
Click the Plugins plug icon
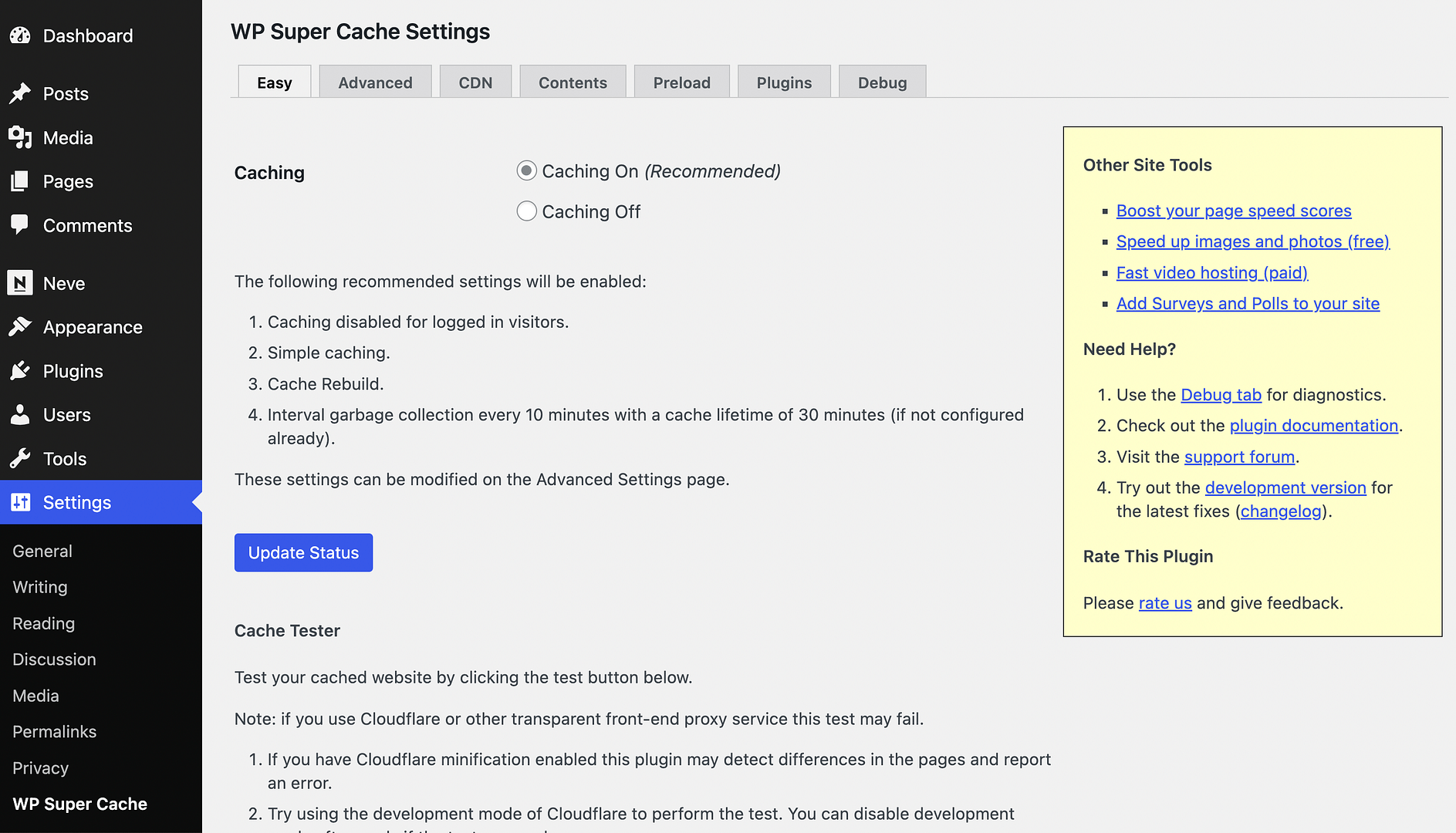click(x=20, y=371)
